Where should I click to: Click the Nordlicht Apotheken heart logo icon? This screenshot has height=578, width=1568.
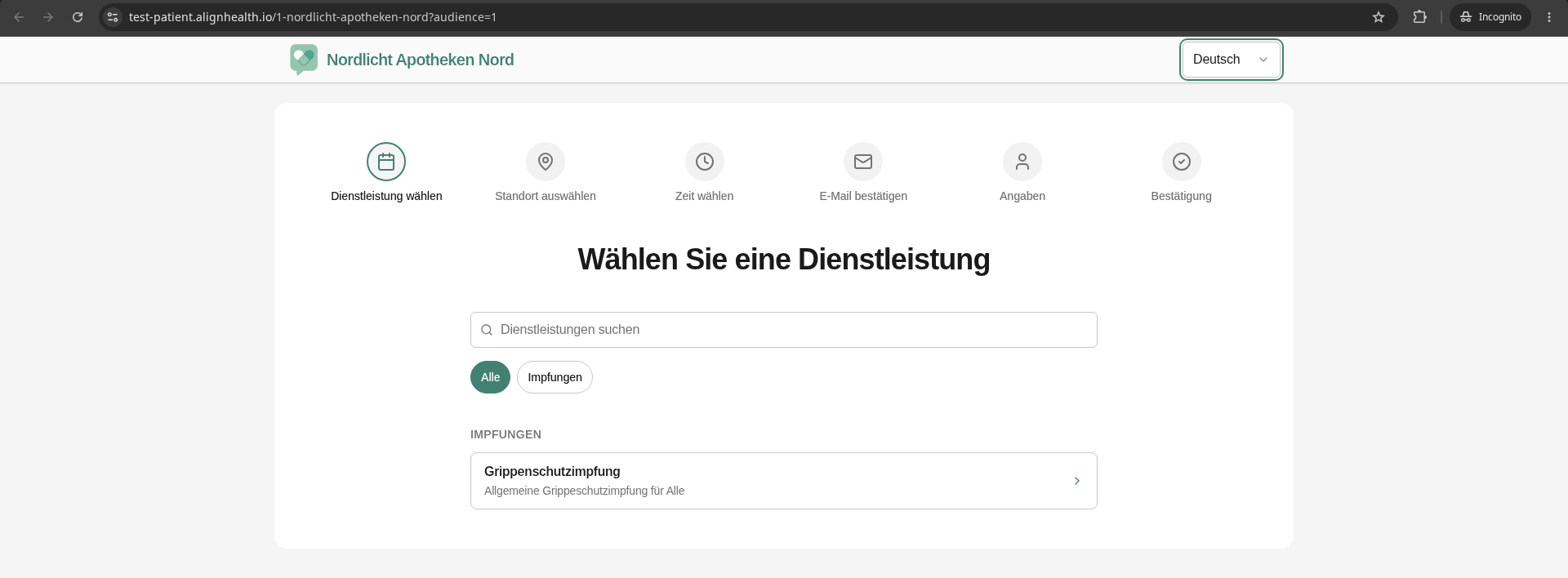pyautogui.click(x=304, y=60)
